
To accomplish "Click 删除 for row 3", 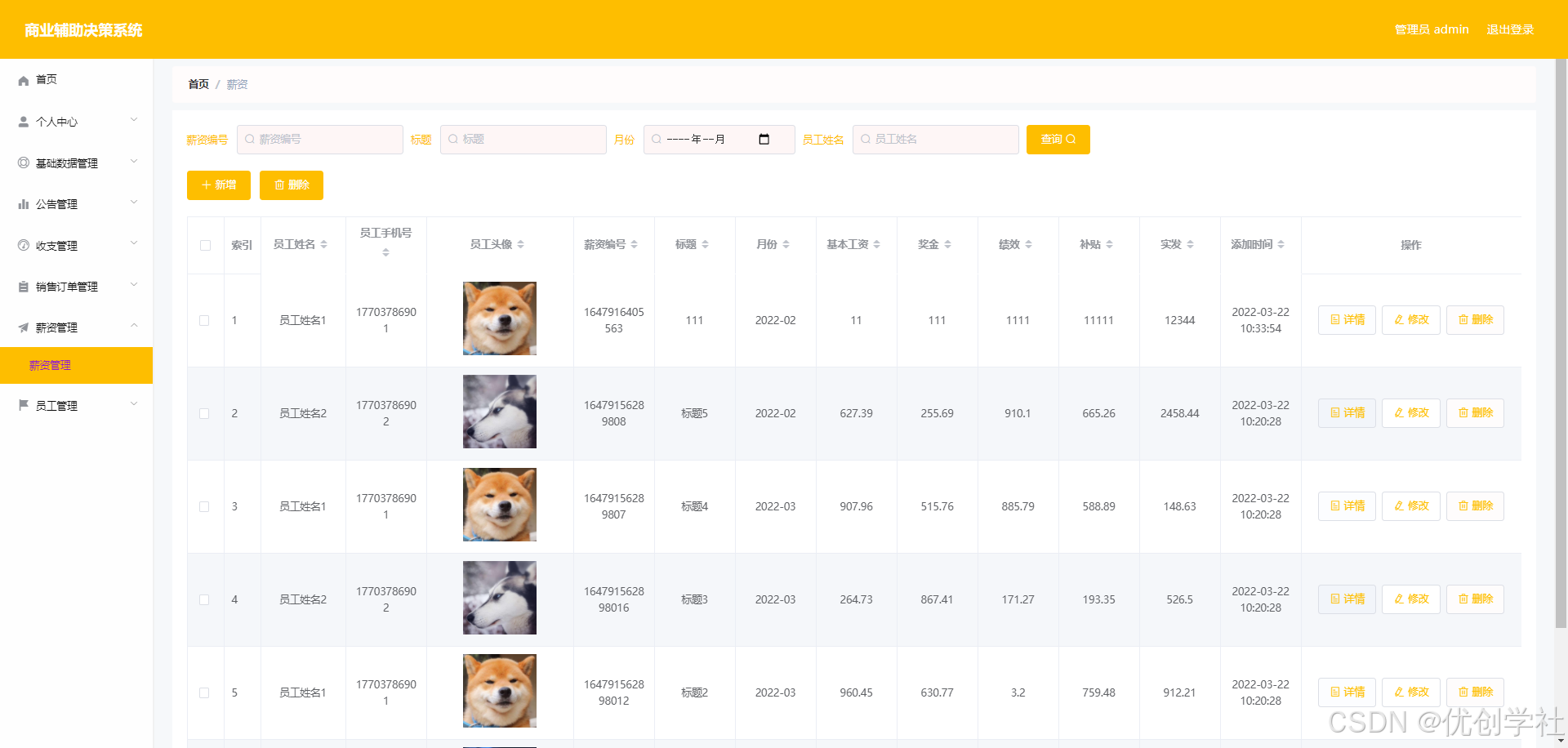I will click(1476, 506).
